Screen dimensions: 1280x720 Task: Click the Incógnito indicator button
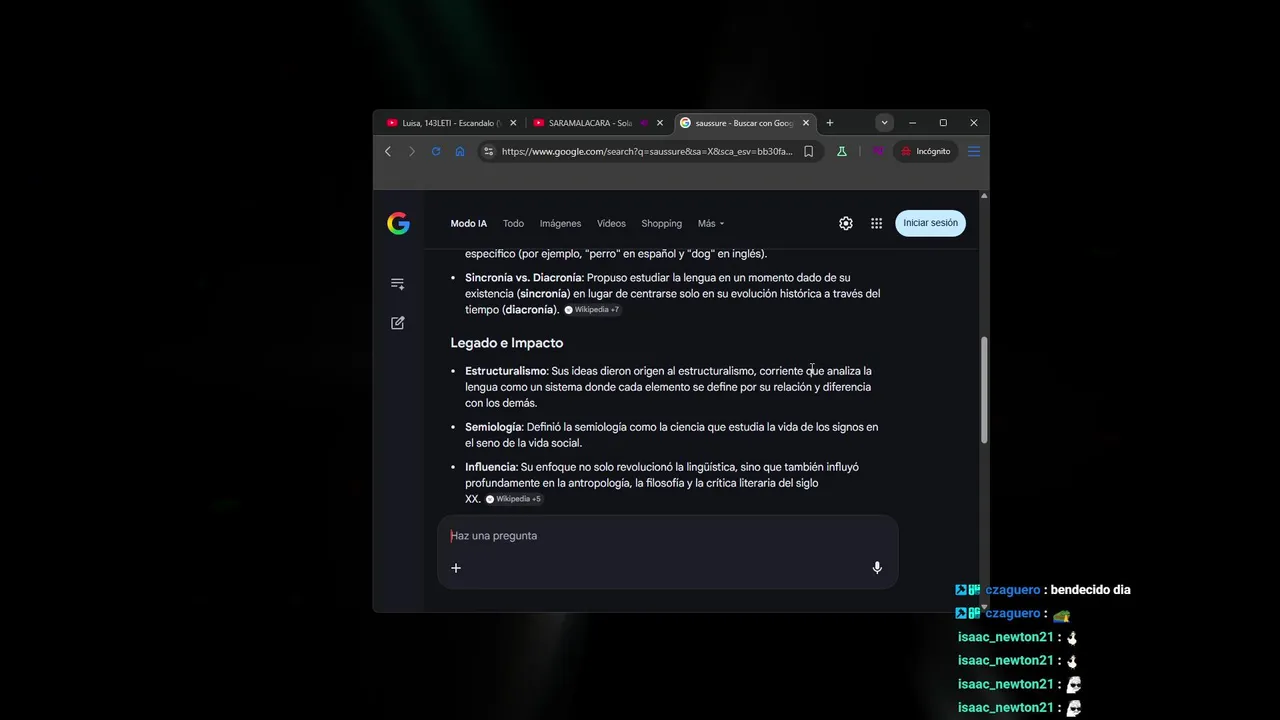coord(926,151)
